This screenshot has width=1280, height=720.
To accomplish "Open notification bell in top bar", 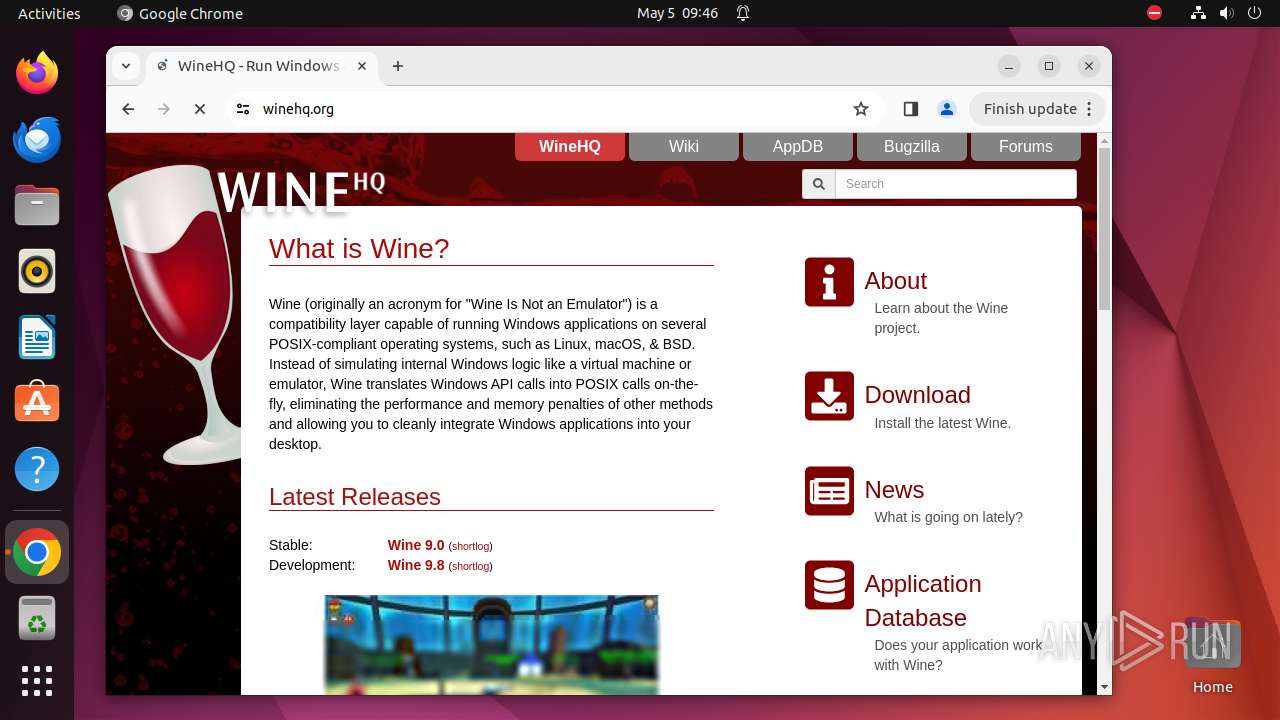I will [x=743, y=13].
